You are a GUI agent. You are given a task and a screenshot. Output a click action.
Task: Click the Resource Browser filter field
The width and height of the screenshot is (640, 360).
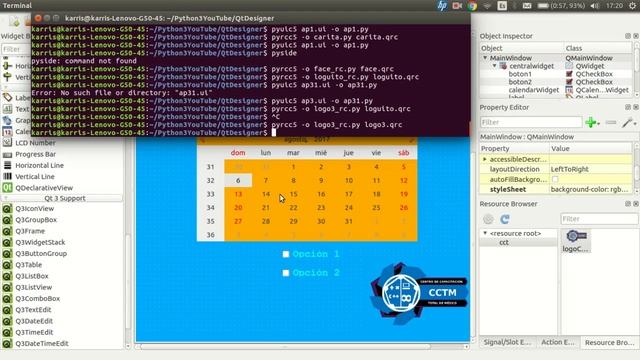click(599, 219)
